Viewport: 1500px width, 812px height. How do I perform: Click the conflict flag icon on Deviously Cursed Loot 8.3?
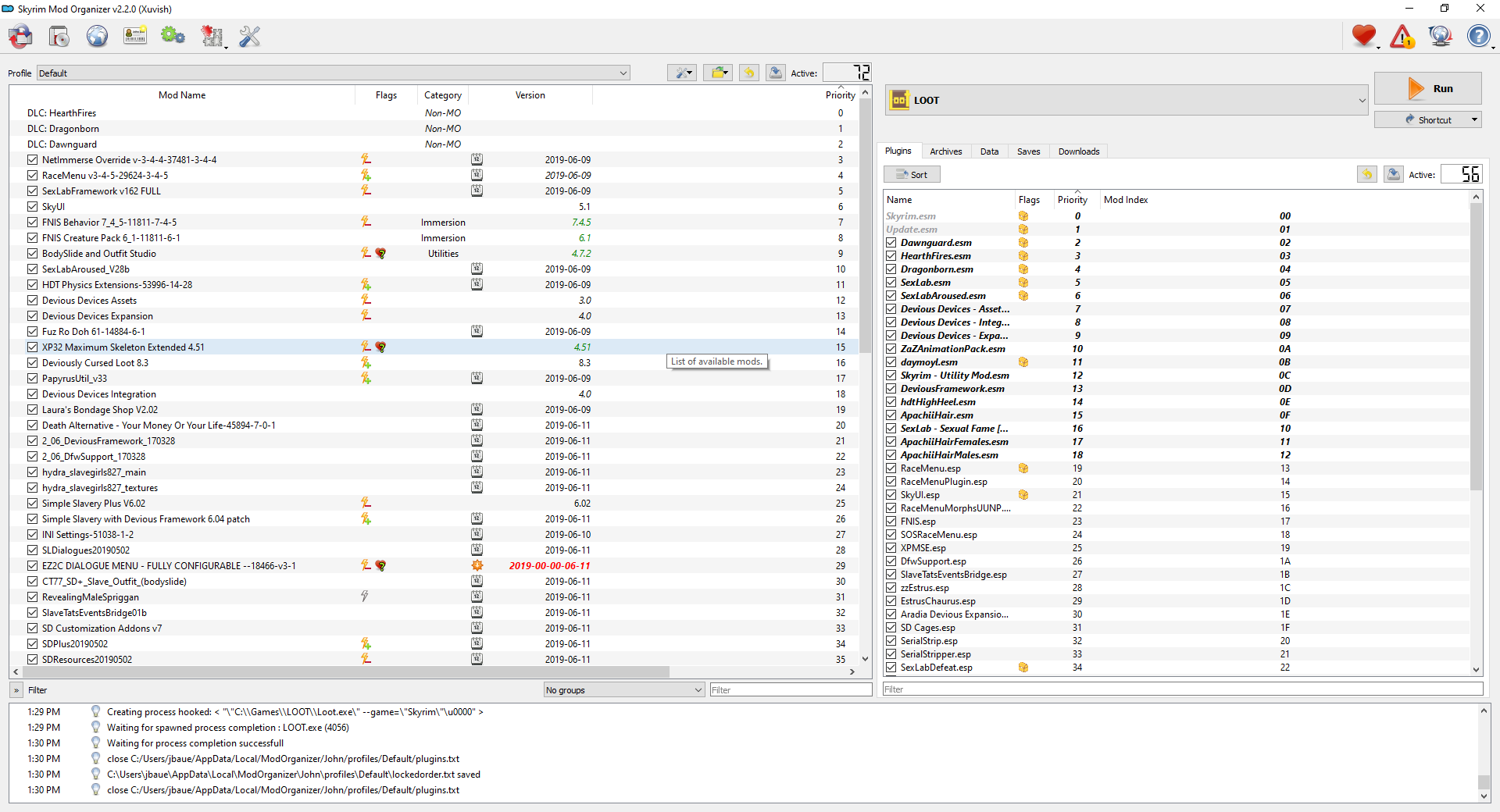coord(366,362)
